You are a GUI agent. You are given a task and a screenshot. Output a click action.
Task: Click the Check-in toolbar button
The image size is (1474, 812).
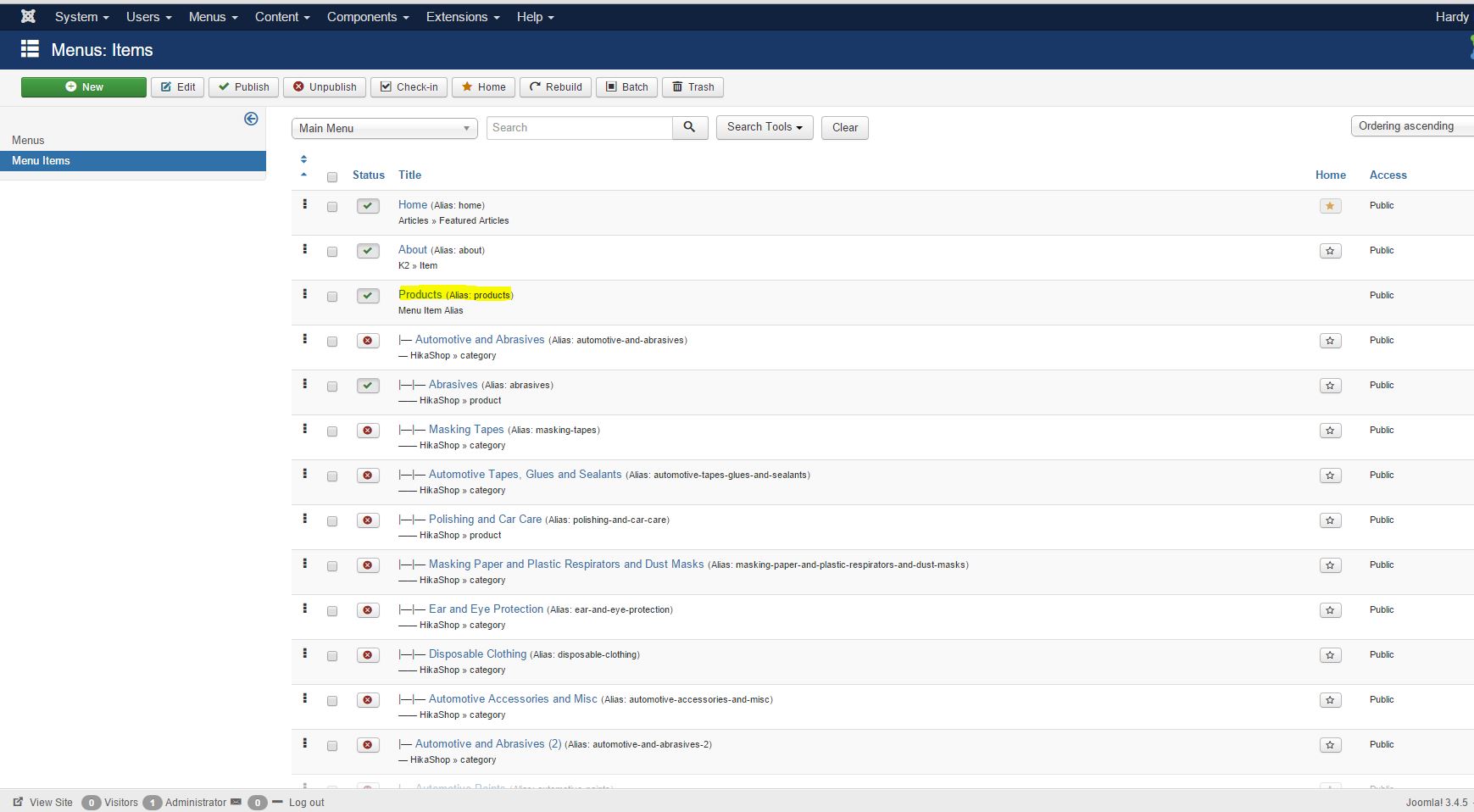pos(409,86)
